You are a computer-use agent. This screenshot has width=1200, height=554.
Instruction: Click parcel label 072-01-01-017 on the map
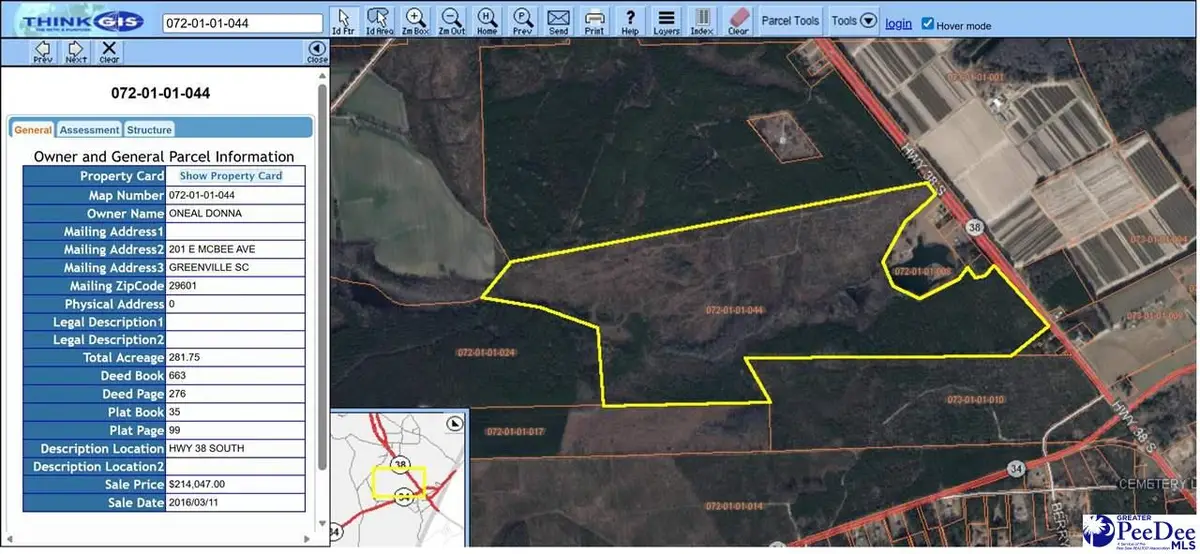514,431
